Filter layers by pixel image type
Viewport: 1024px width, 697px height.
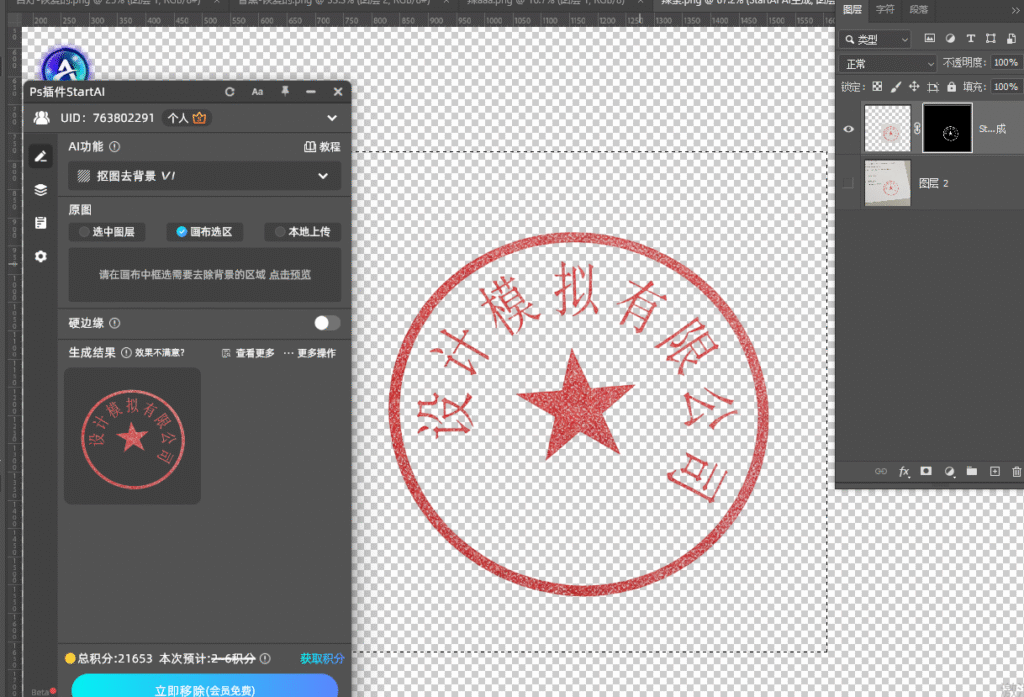[929, 39]
